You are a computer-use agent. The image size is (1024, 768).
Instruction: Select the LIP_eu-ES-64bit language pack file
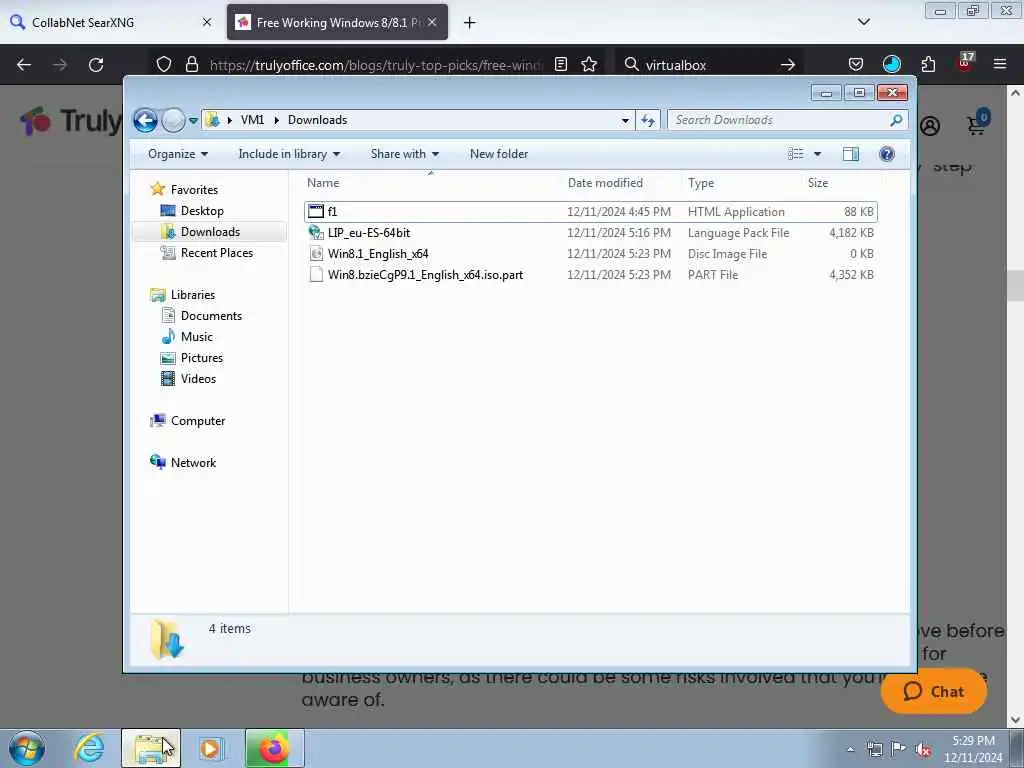591,233
